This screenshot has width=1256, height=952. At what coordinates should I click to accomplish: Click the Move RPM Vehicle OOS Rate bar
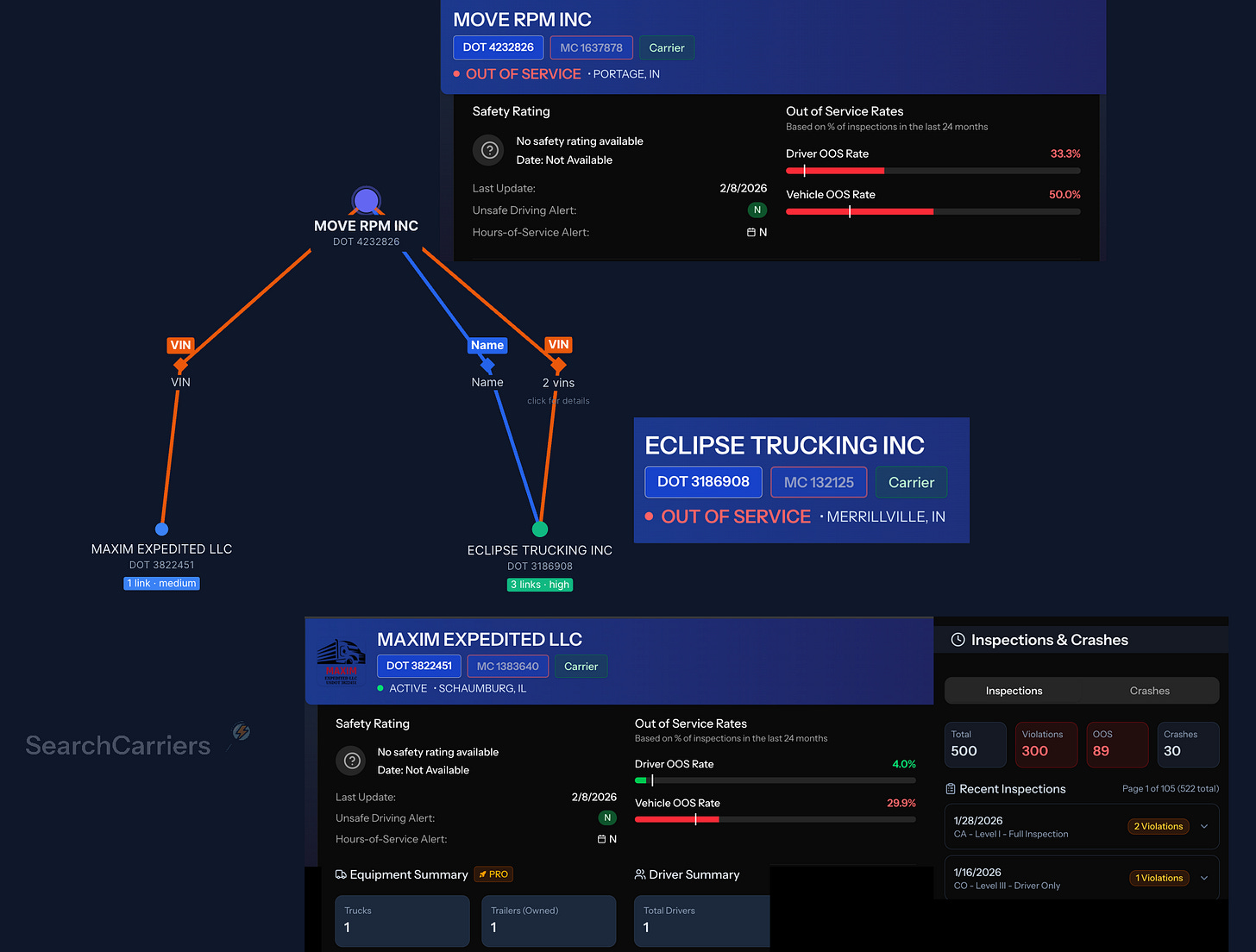click(x=933, y=211)
